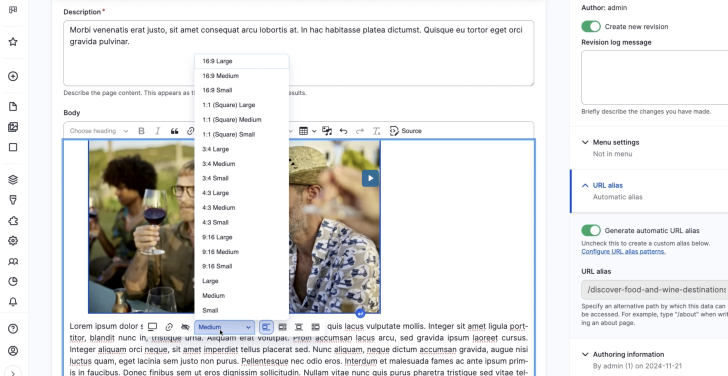This screenshot has height=376, width=728.
Task: Select 16:9 Large from view mode list
Action: [x=241, y=61]
